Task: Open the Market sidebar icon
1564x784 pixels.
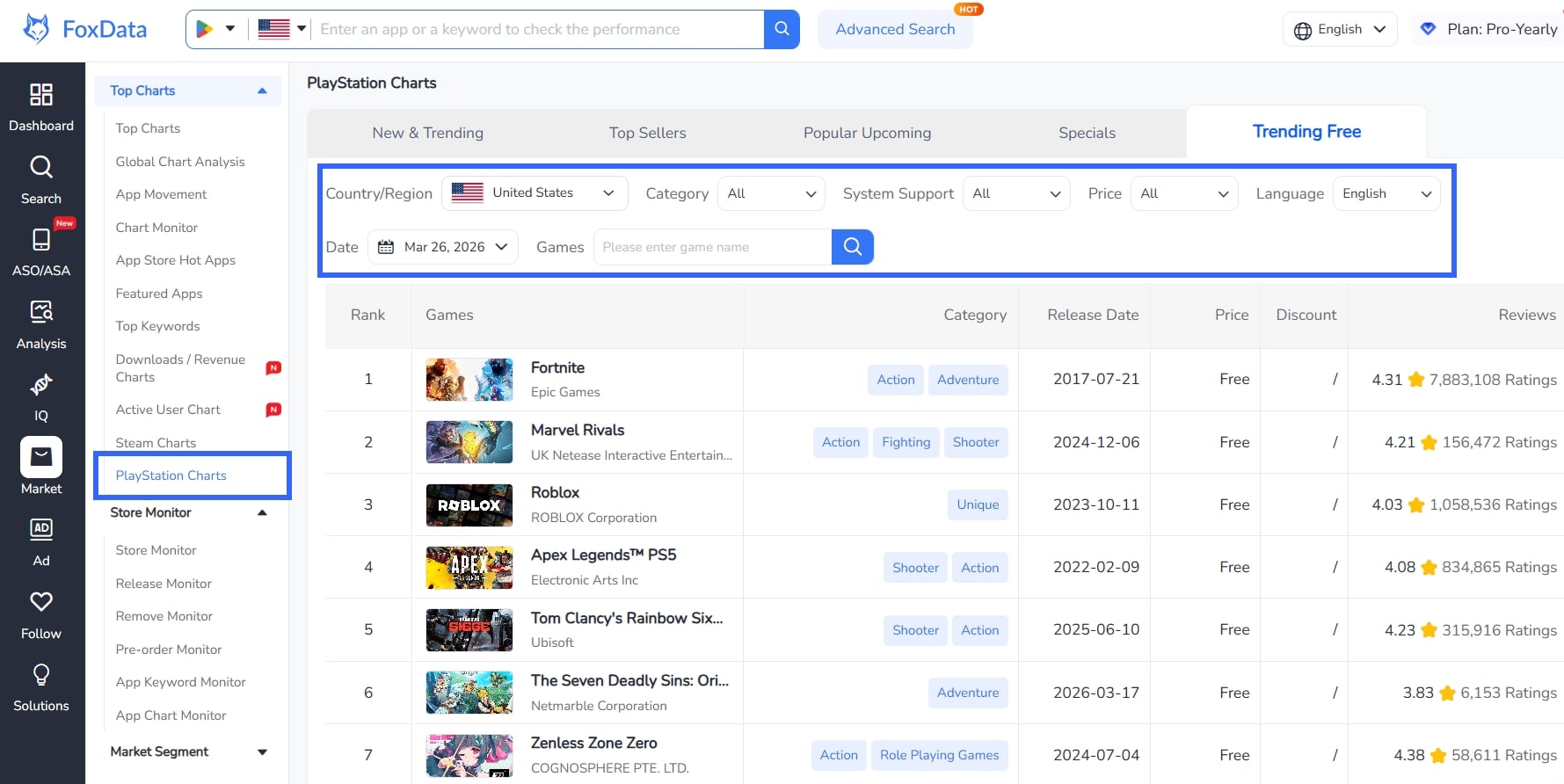Action: (41, 457)
